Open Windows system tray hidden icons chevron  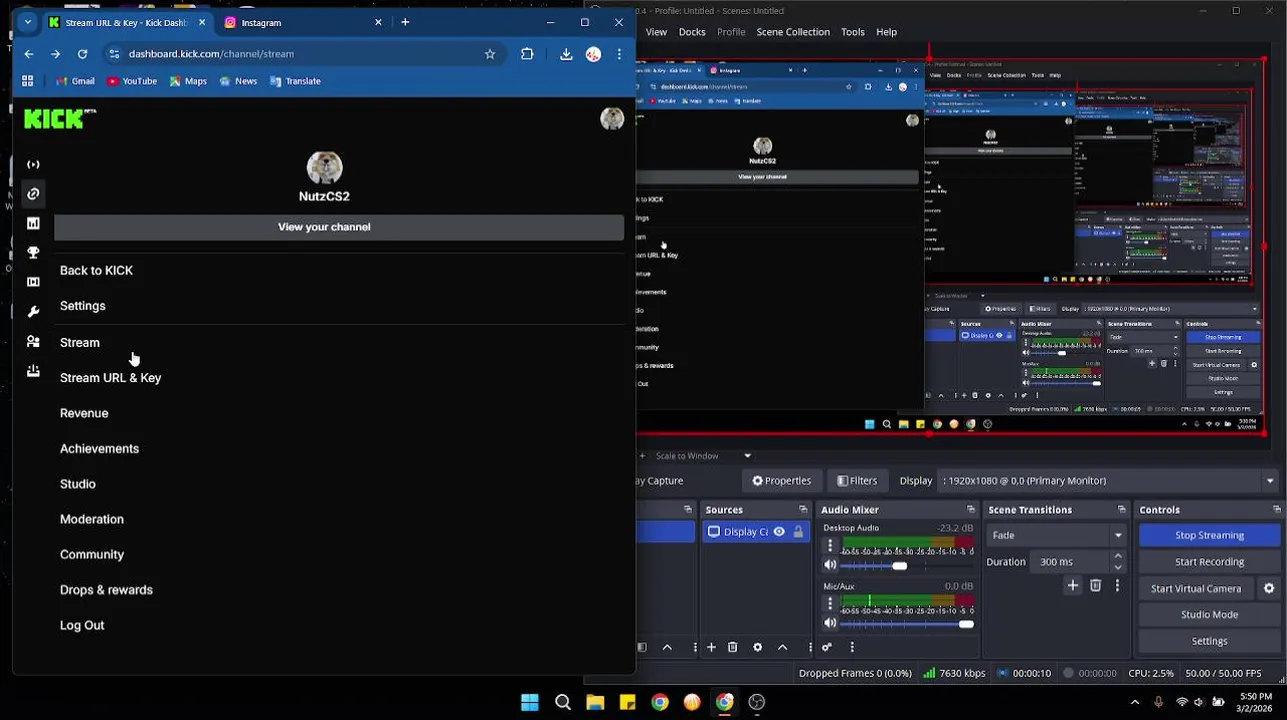click(1135, 702)
